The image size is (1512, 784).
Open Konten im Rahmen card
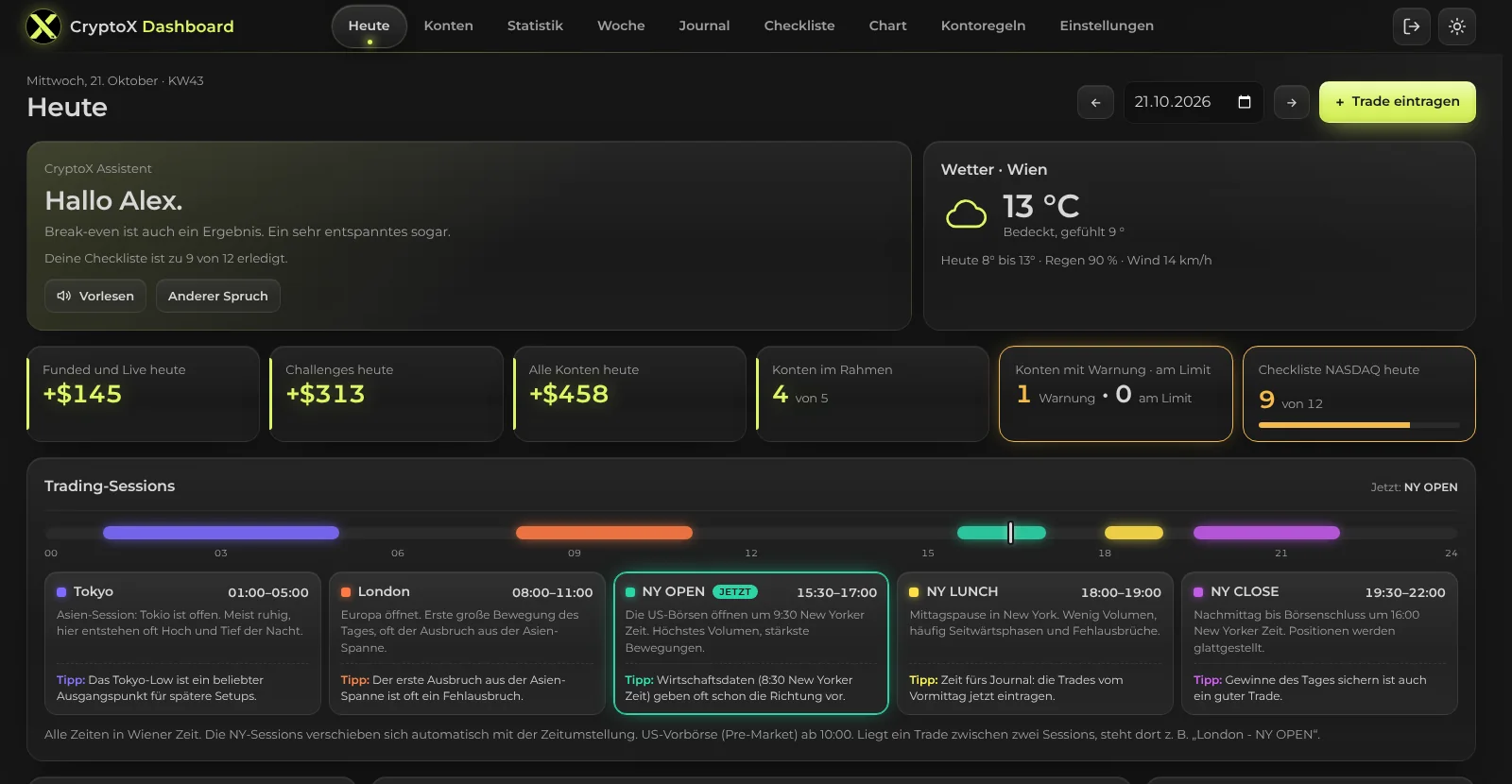pyautogui.click(x=872, y=394)
